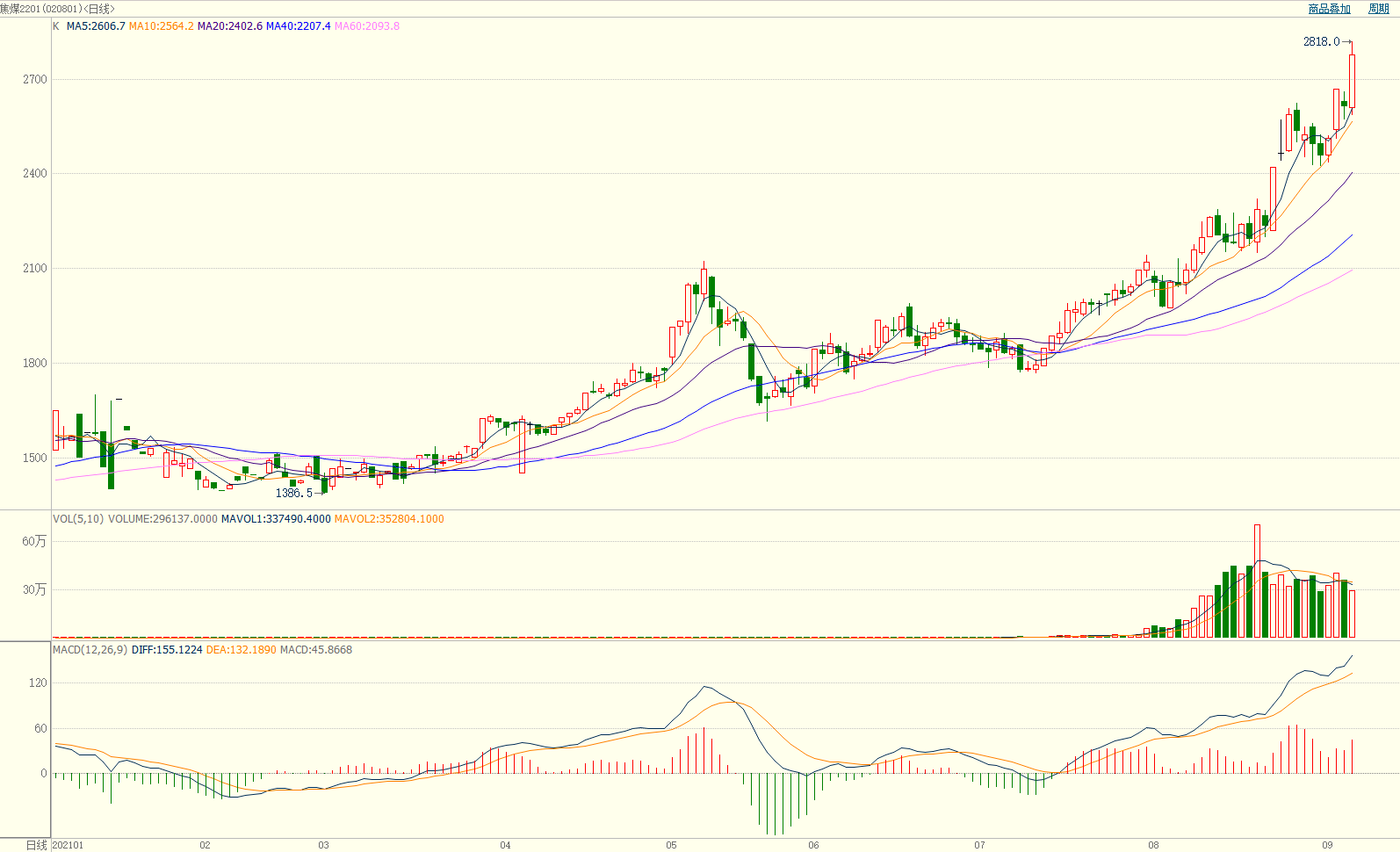Select the MA5 indicator label
This screenshot has width=1400, height=852.
96,26
